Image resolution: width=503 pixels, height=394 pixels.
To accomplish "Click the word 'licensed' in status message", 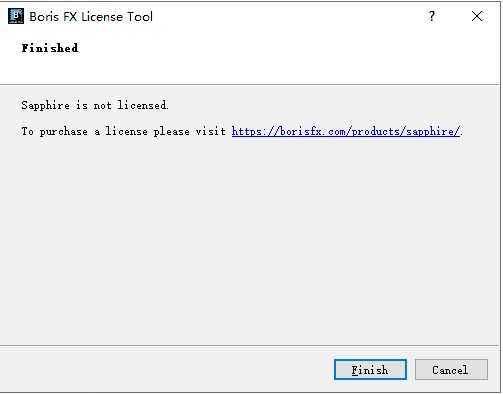I will point(142,105).
